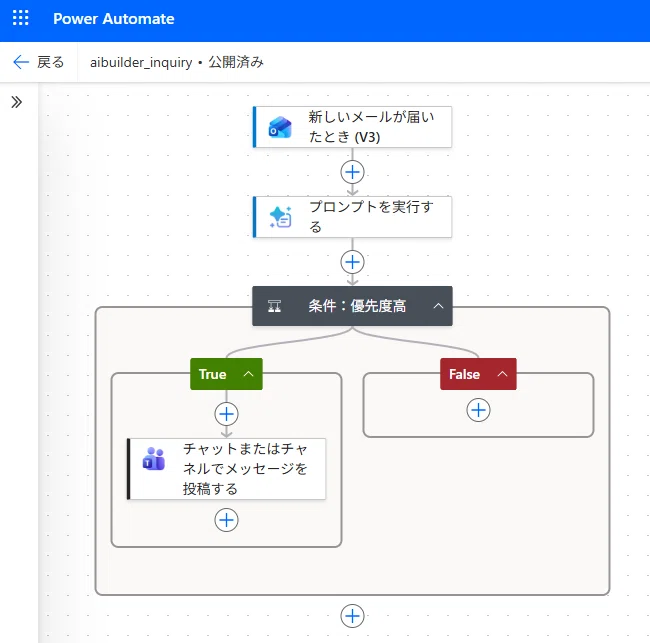650x643 pixels.
Task: Add a step after the condition block
Action: pos(352,616)
